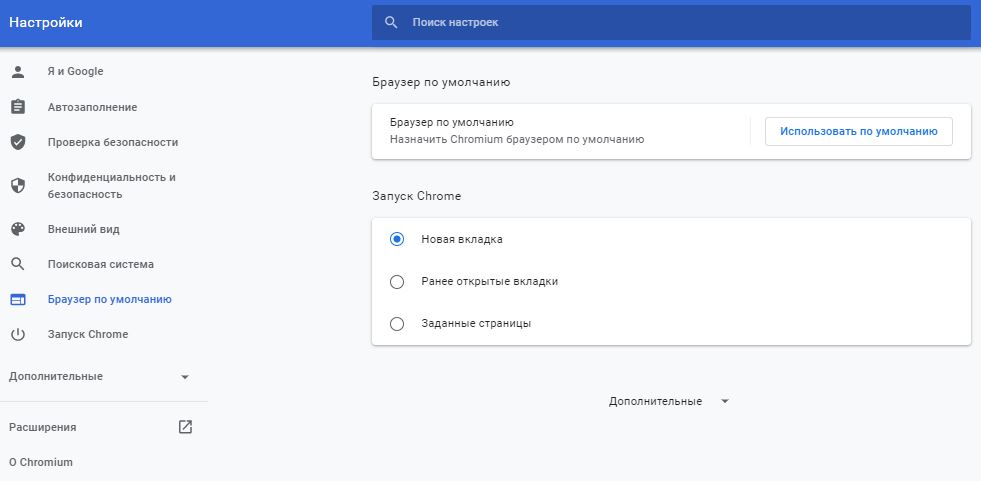The height and width of the screenshot is (481, 981).
Task: Expand Дополнительные arrow in the left sidebar
Action: [185, 377]
